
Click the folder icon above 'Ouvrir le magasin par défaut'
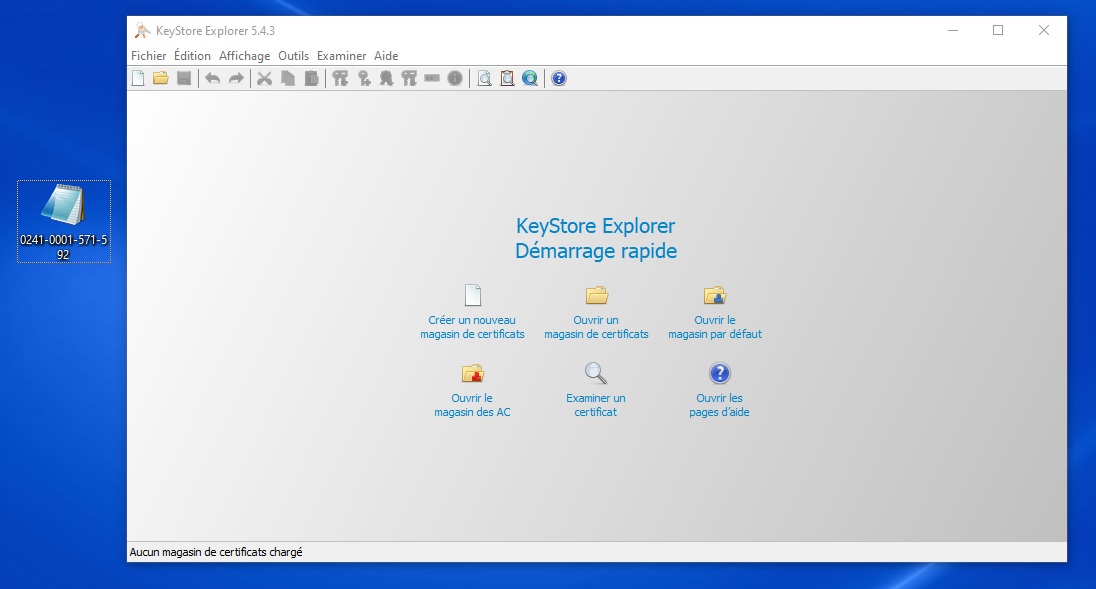[x=715, y=295]
